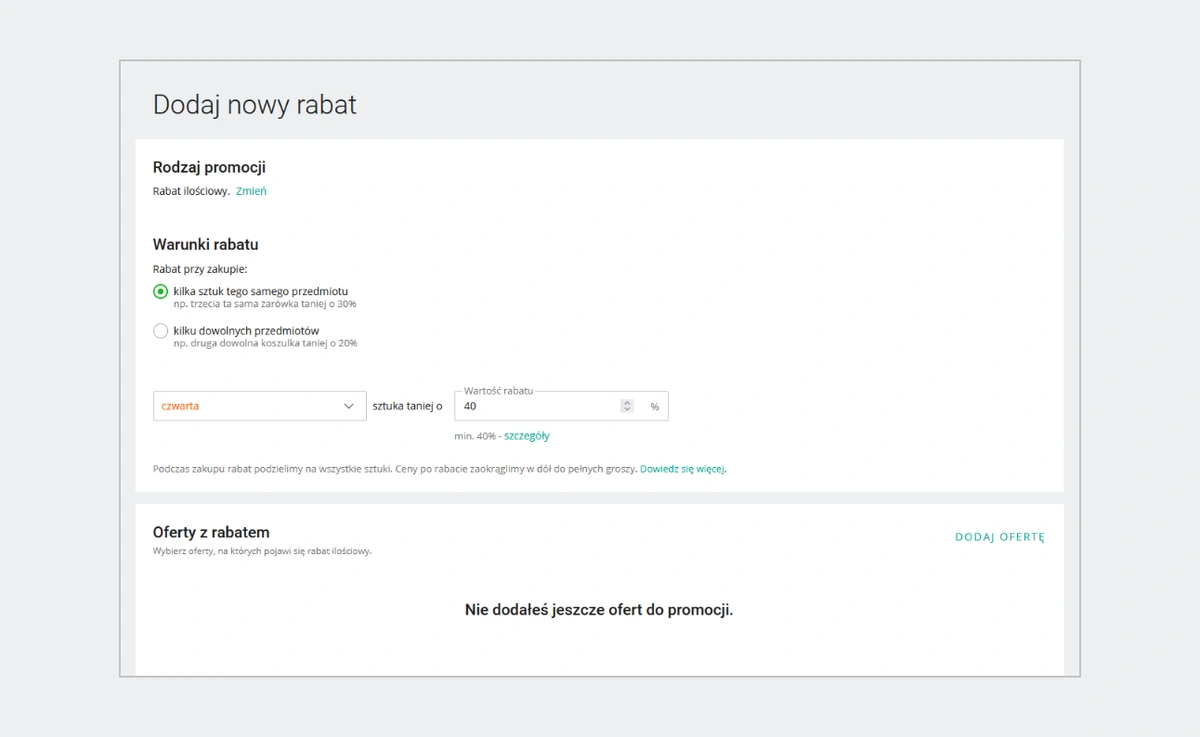Click the 'Oferty z rabatem' section heading

[x=211, y=532]
